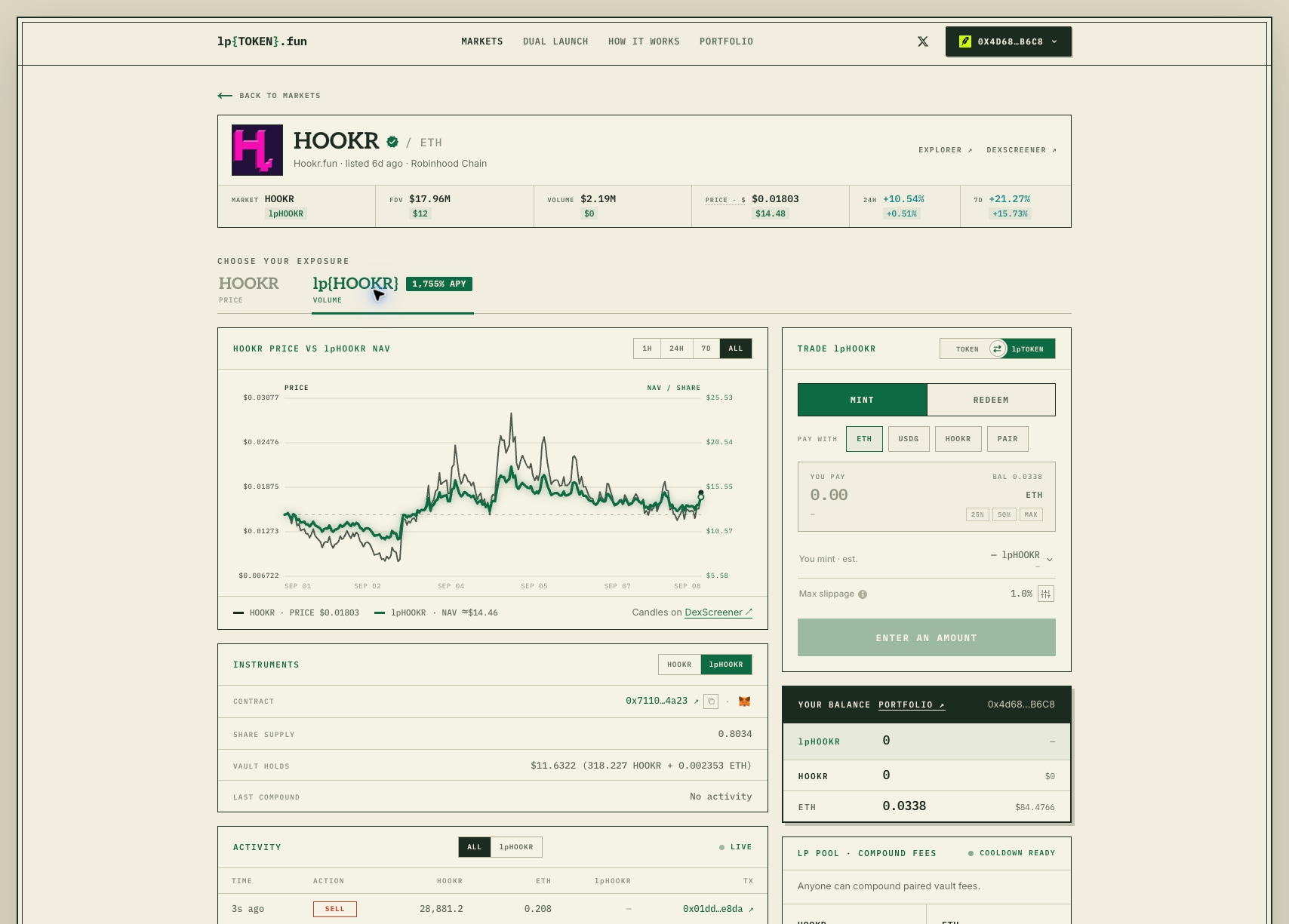Image resolution: width=1289 pixels, height=924 pixels.
Task: Click the Max slippage info icon
Action: click(863, 594)
